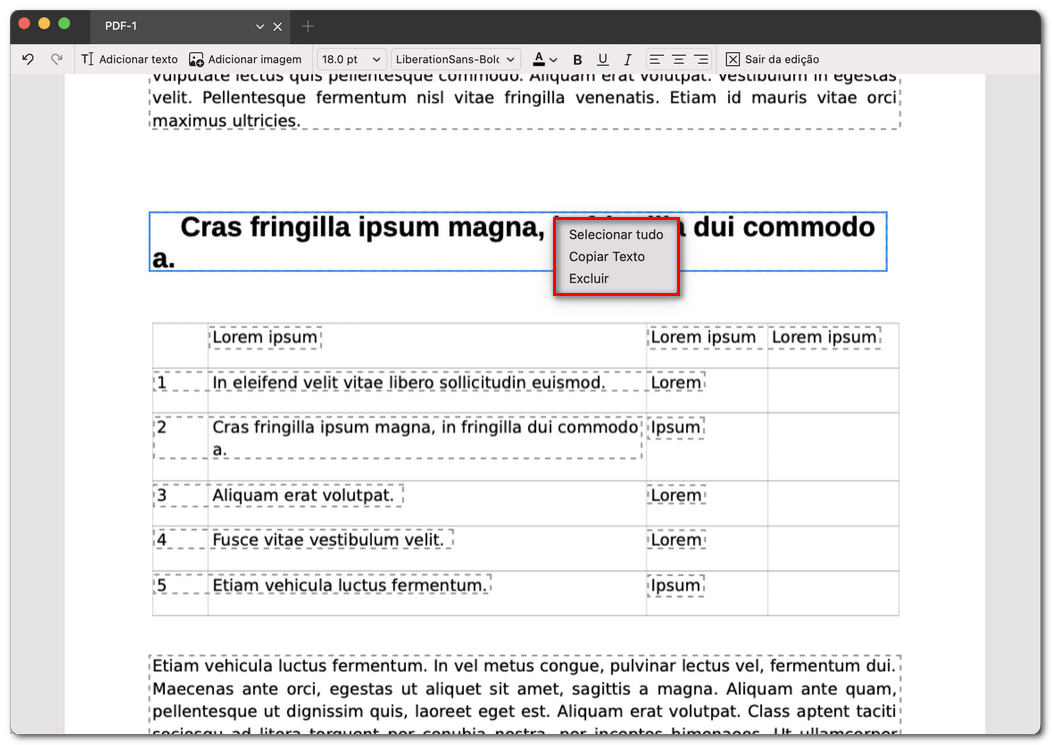Center align the text
The width and height of the screenshot is (1052, 745).
tap(678, 59)
